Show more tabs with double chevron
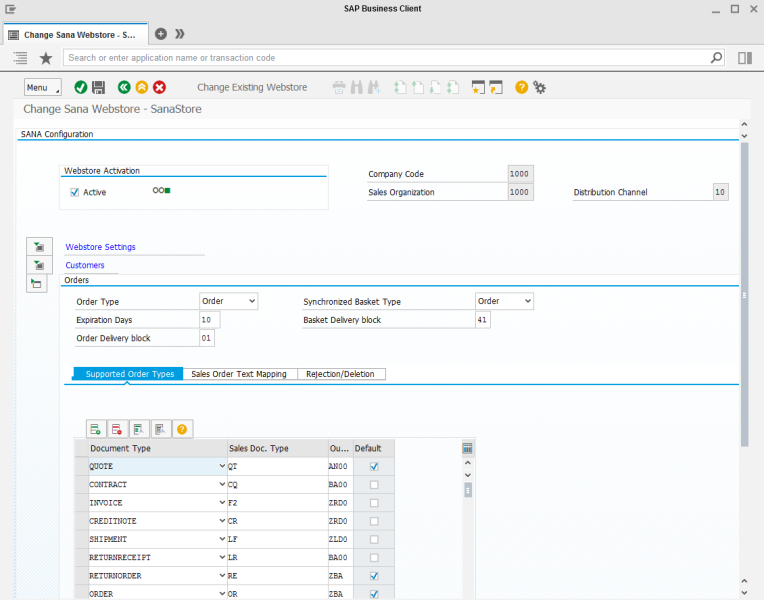The image size is (764, 600). point(180,34)
